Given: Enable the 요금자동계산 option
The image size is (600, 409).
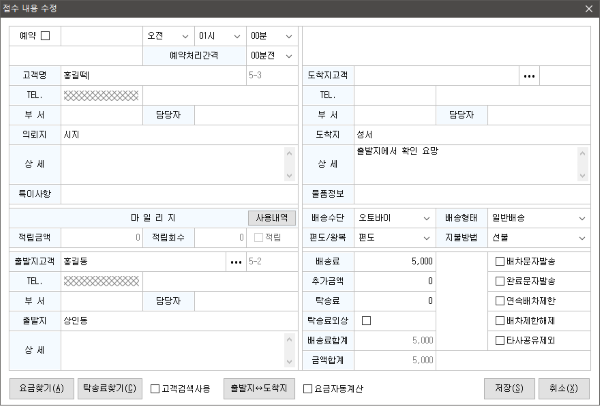Looking at the screenshot, I should tap(308, 388).
